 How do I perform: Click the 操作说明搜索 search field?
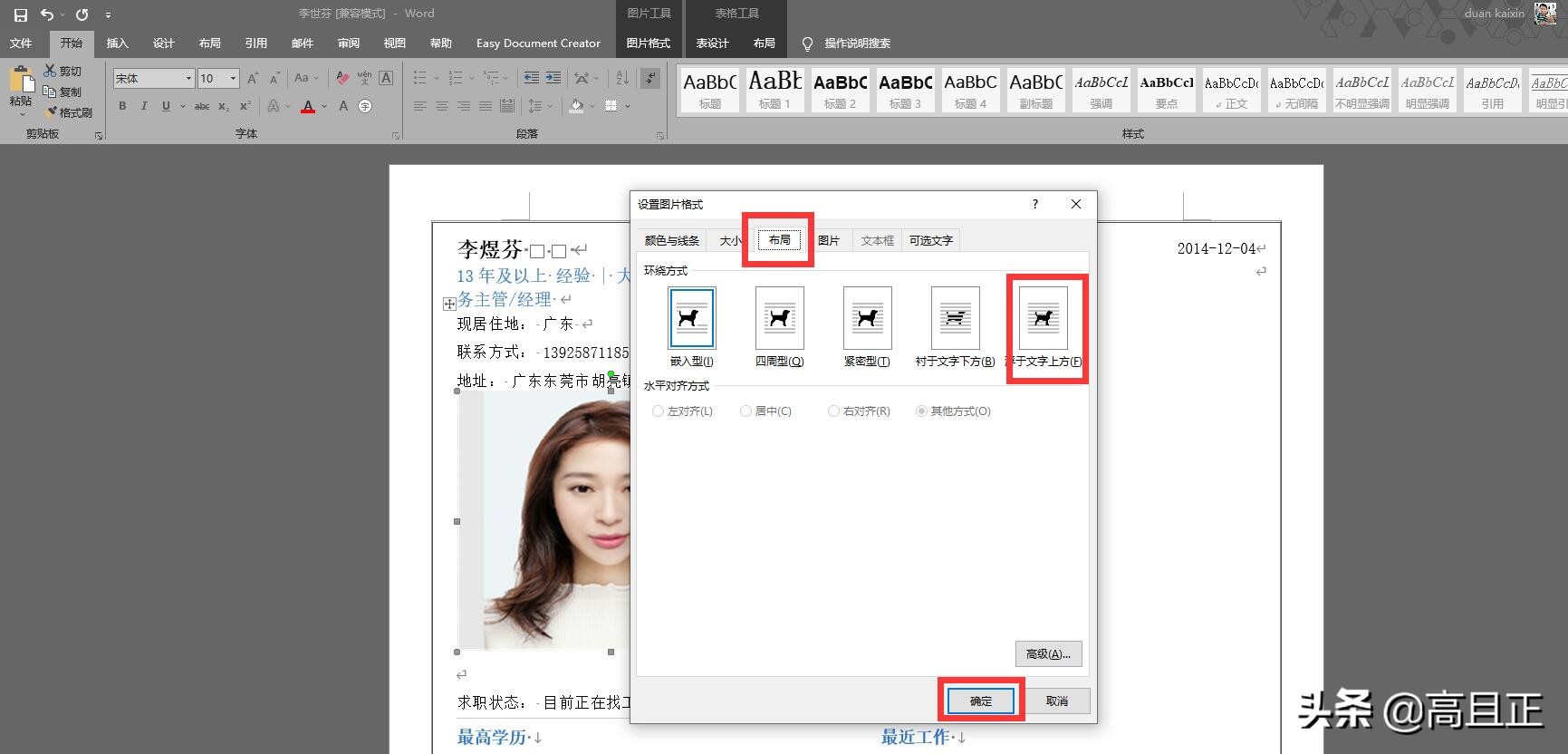point(857,43)
